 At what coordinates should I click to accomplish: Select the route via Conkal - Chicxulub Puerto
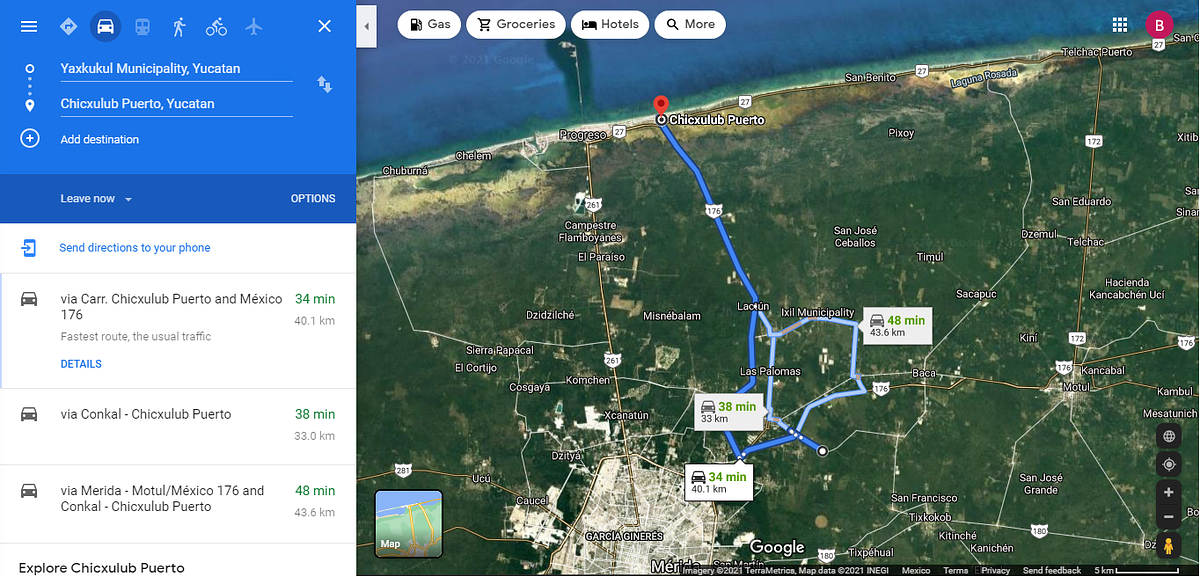pyautogui.click(x=178, y=426)
